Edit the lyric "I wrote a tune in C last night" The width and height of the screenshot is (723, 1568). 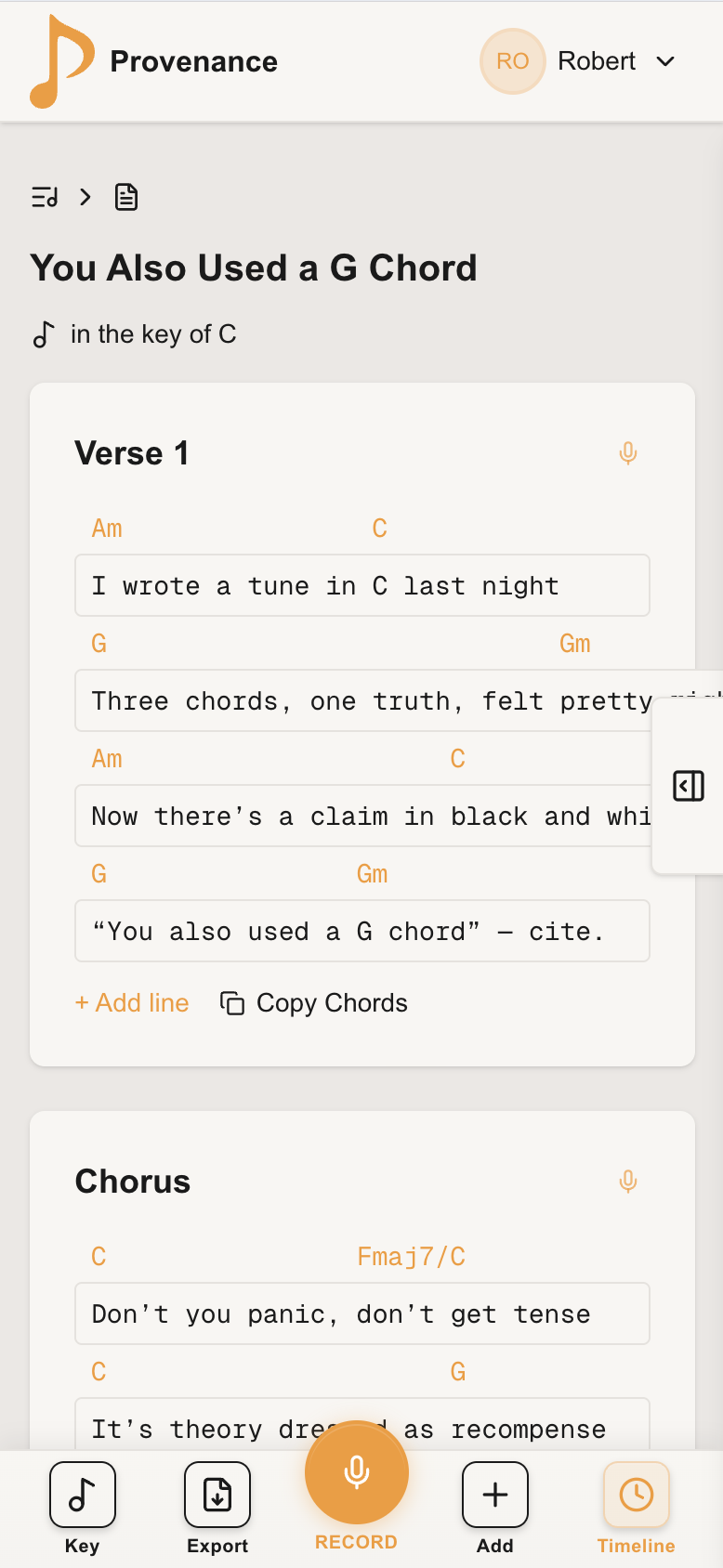click(x=362, y=586)
